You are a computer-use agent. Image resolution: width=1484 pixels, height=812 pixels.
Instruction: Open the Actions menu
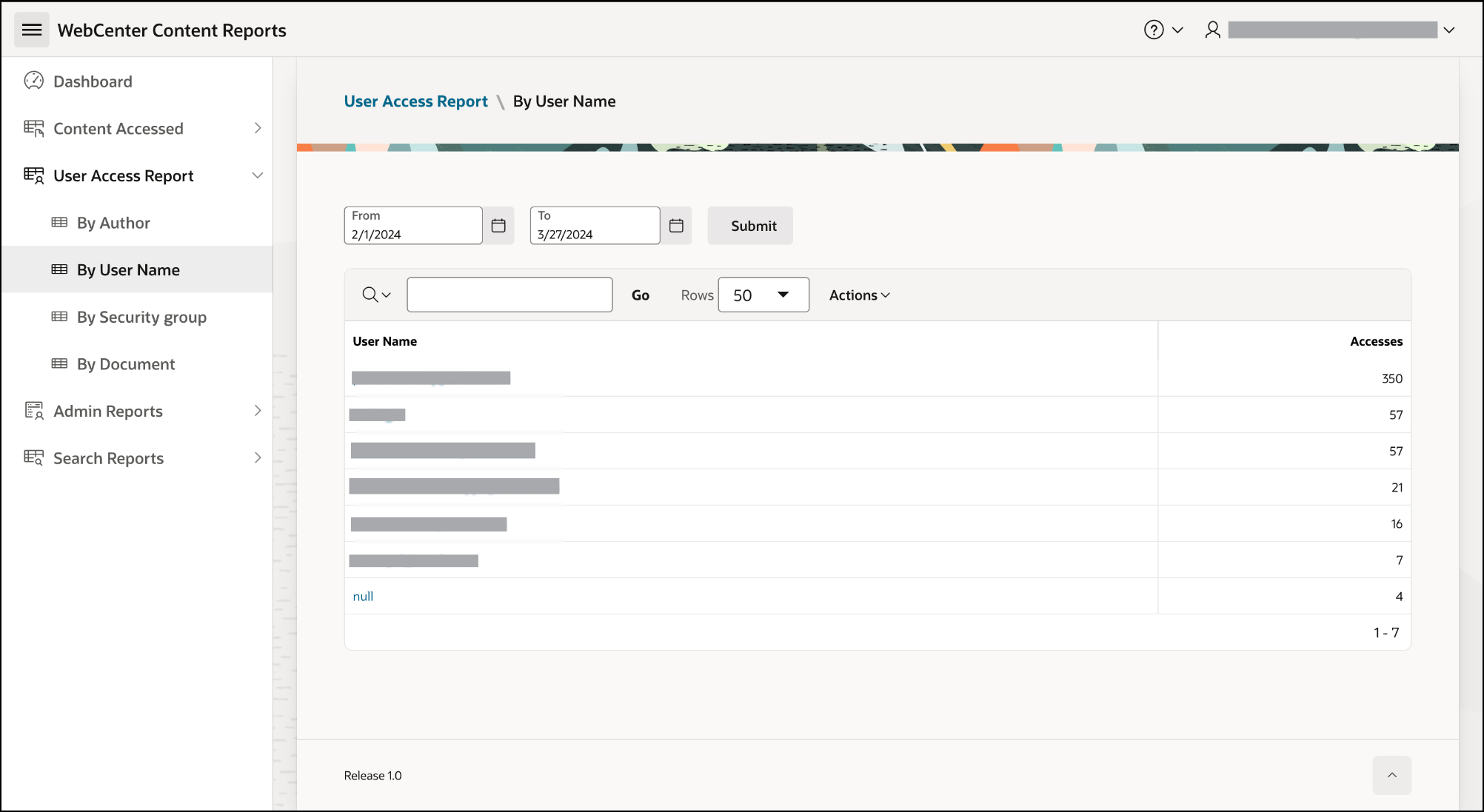[x=859, y=295]
